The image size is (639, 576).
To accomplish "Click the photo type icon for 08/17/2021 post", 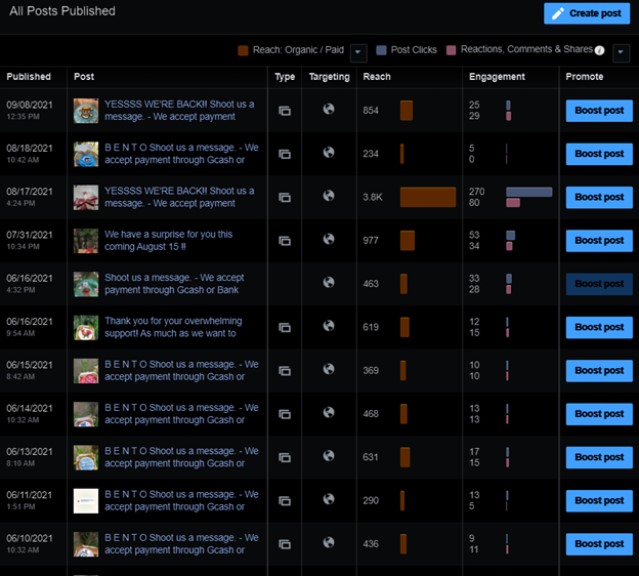I will tap(284, 197).
